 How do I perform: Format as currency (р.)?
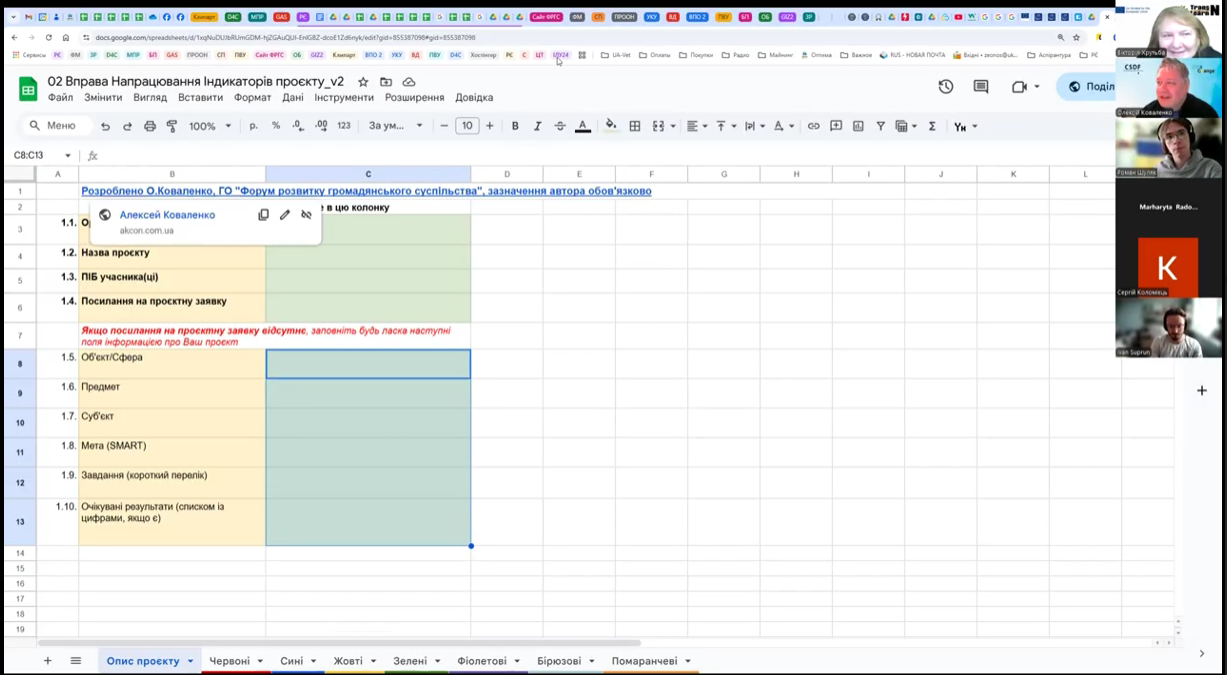pyautogui.click(x=254, y=126)
